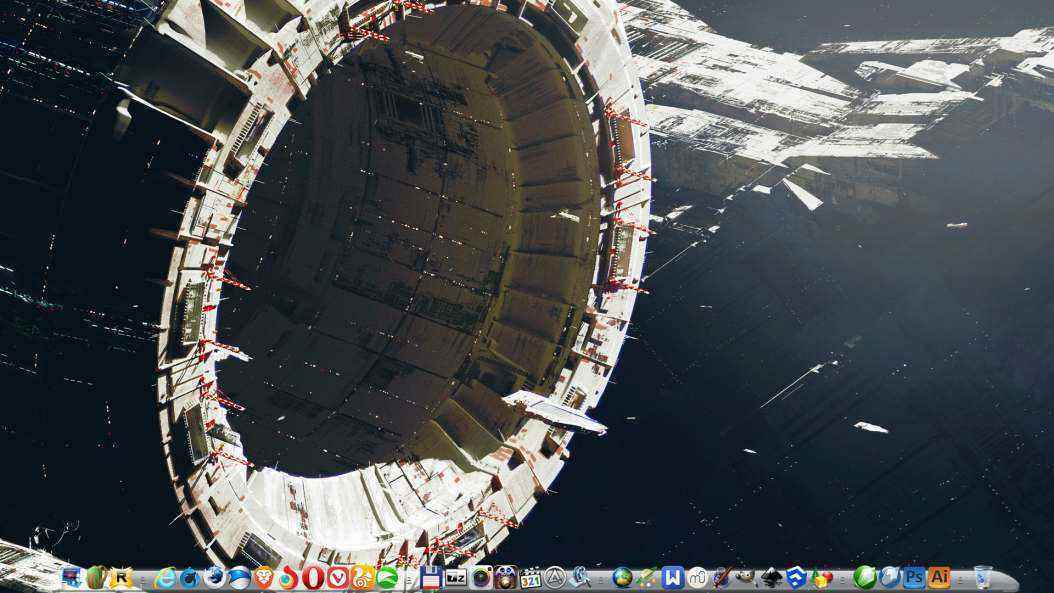
Task: Launch the 7z archiver app
Action: click(456, 578)
